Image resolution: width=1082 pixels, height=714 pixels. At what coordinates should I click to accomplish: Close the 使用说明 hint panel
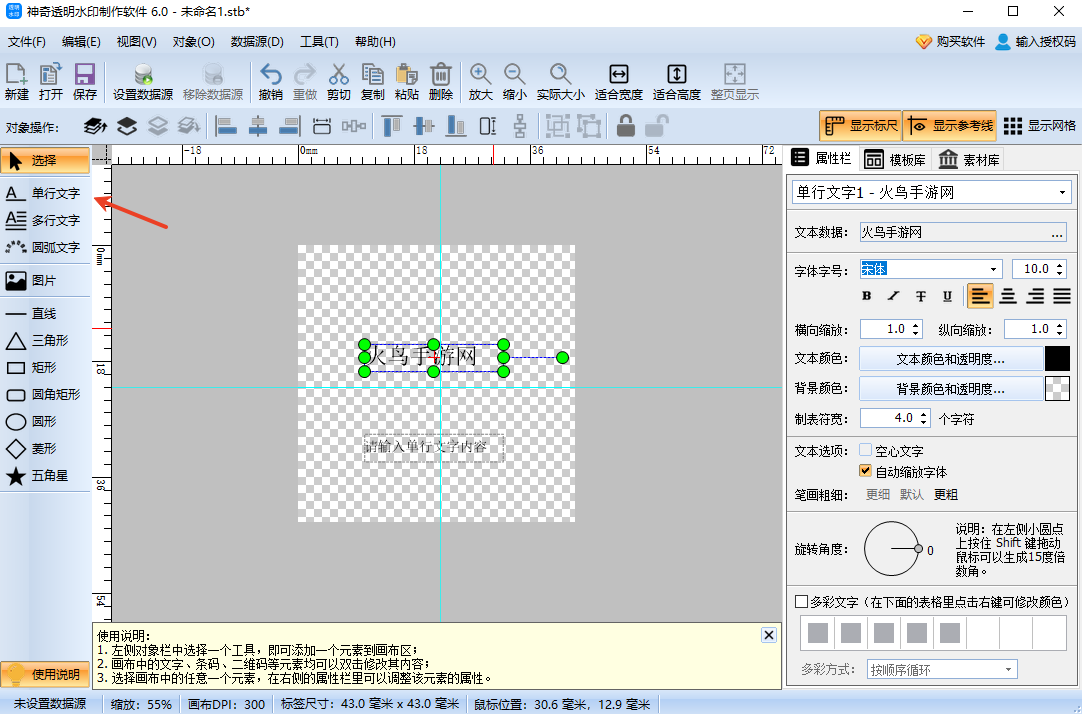768,635
